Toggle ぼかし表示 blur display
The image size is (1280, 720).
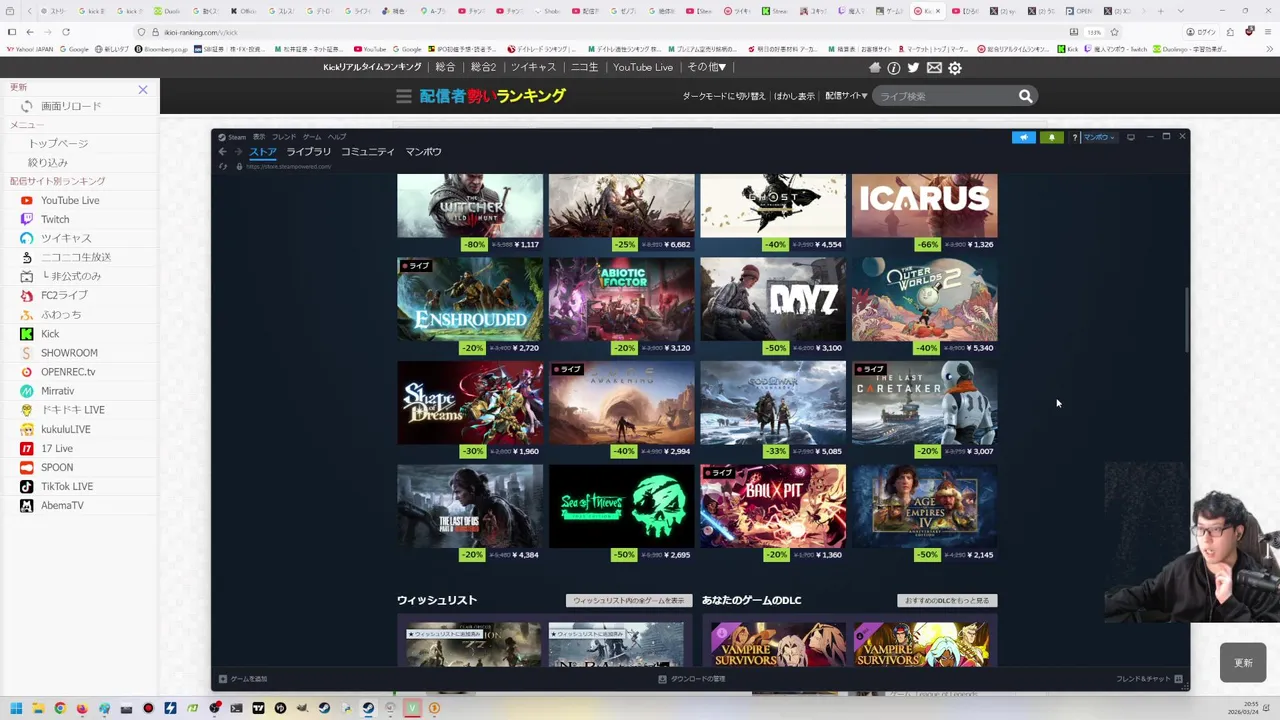[794, 96]
